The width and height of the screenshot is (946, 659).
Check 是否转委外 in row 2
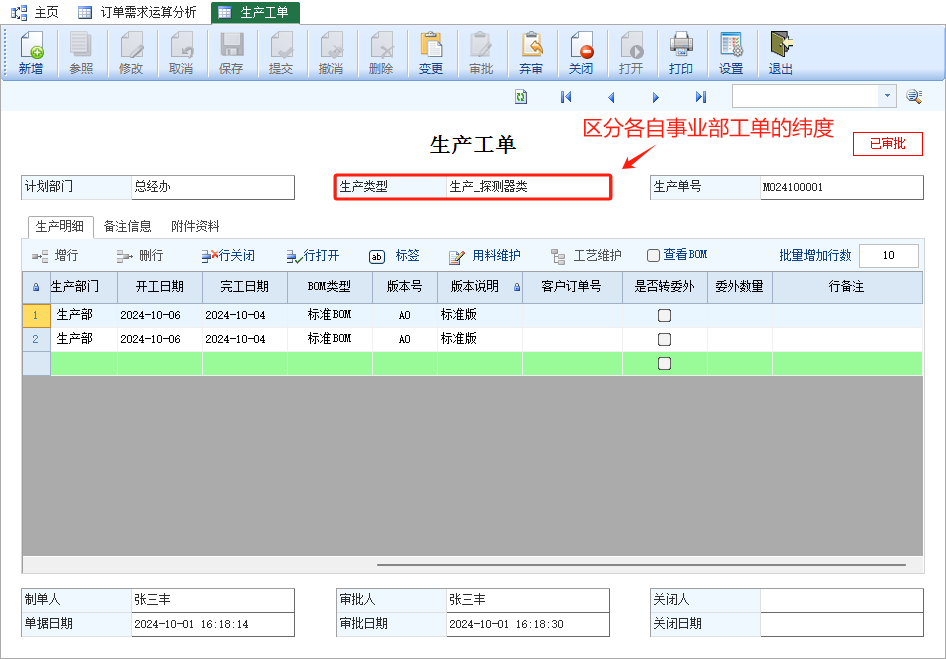pyautogui.click(x=664, y=339)
